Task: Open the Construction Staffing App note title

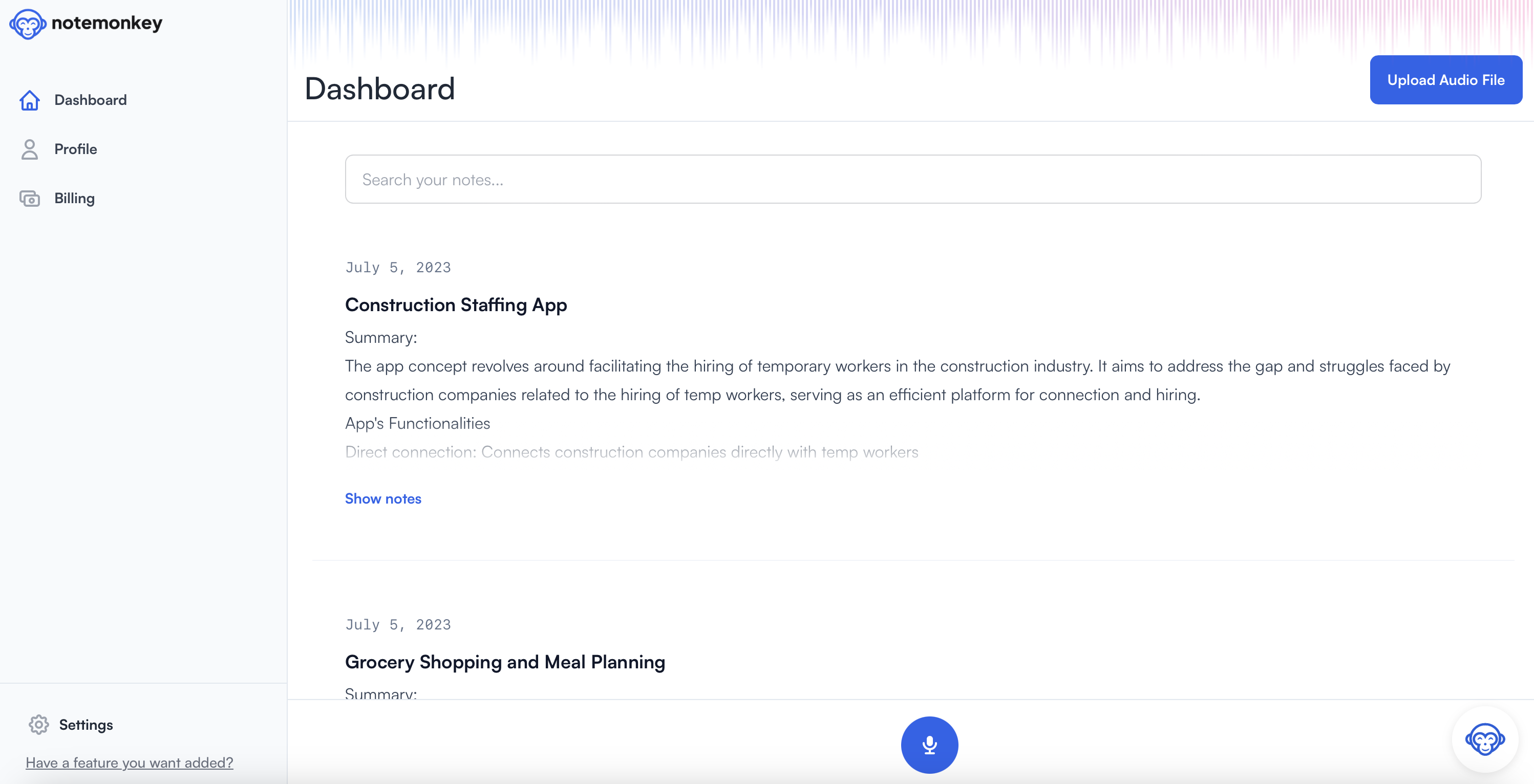Action: pyautogui.click(x=456, y=305)
